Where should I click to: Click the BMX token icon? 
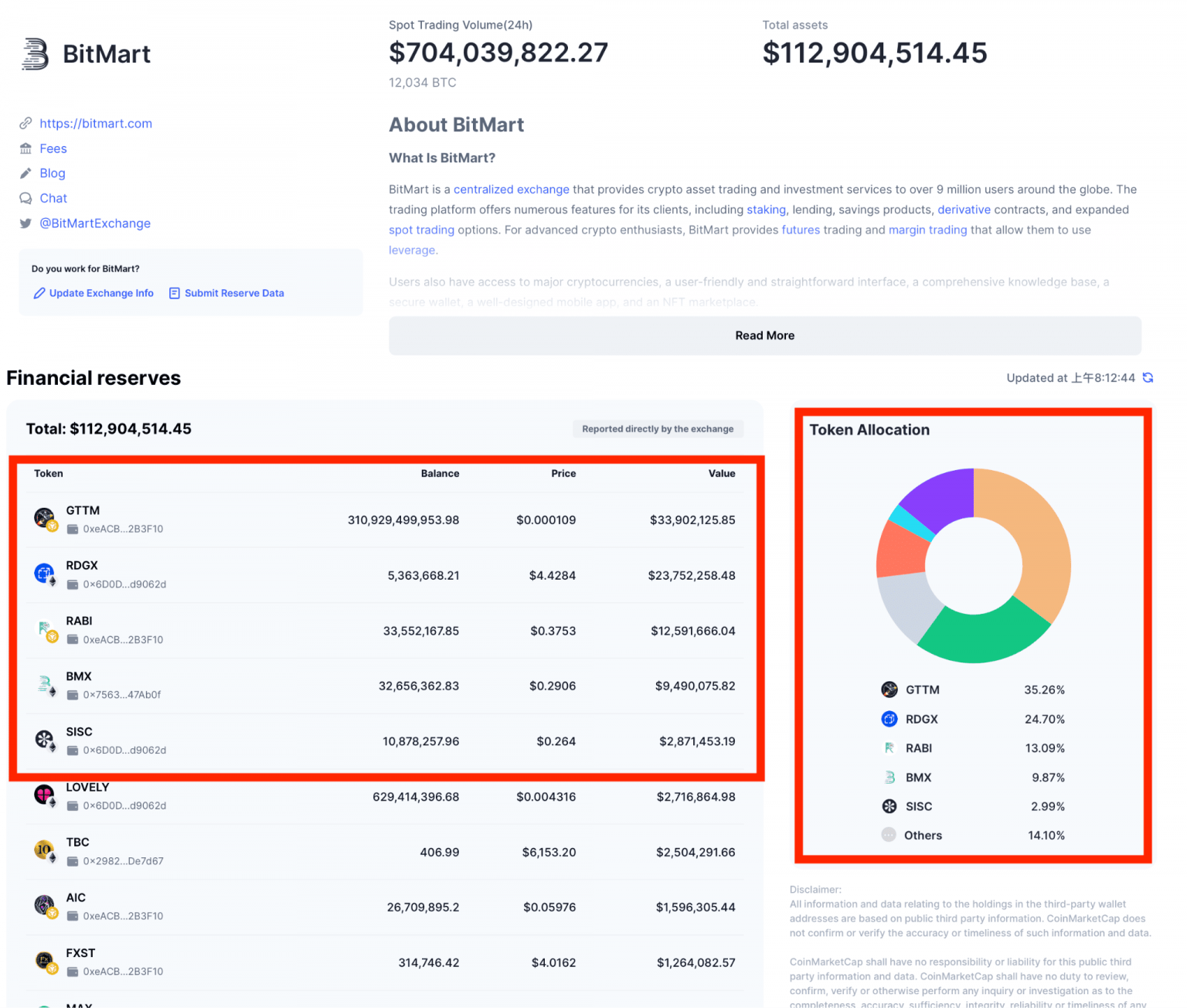(x=44, y=683)
